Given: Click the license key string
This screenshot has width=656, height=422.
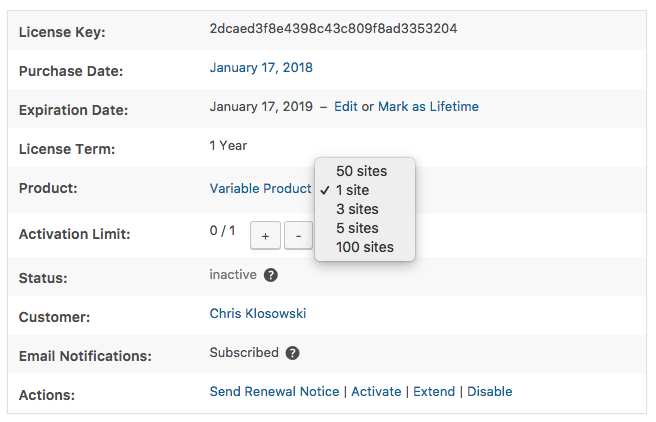Looking at the screenshot, I should [x=333, y=29].
